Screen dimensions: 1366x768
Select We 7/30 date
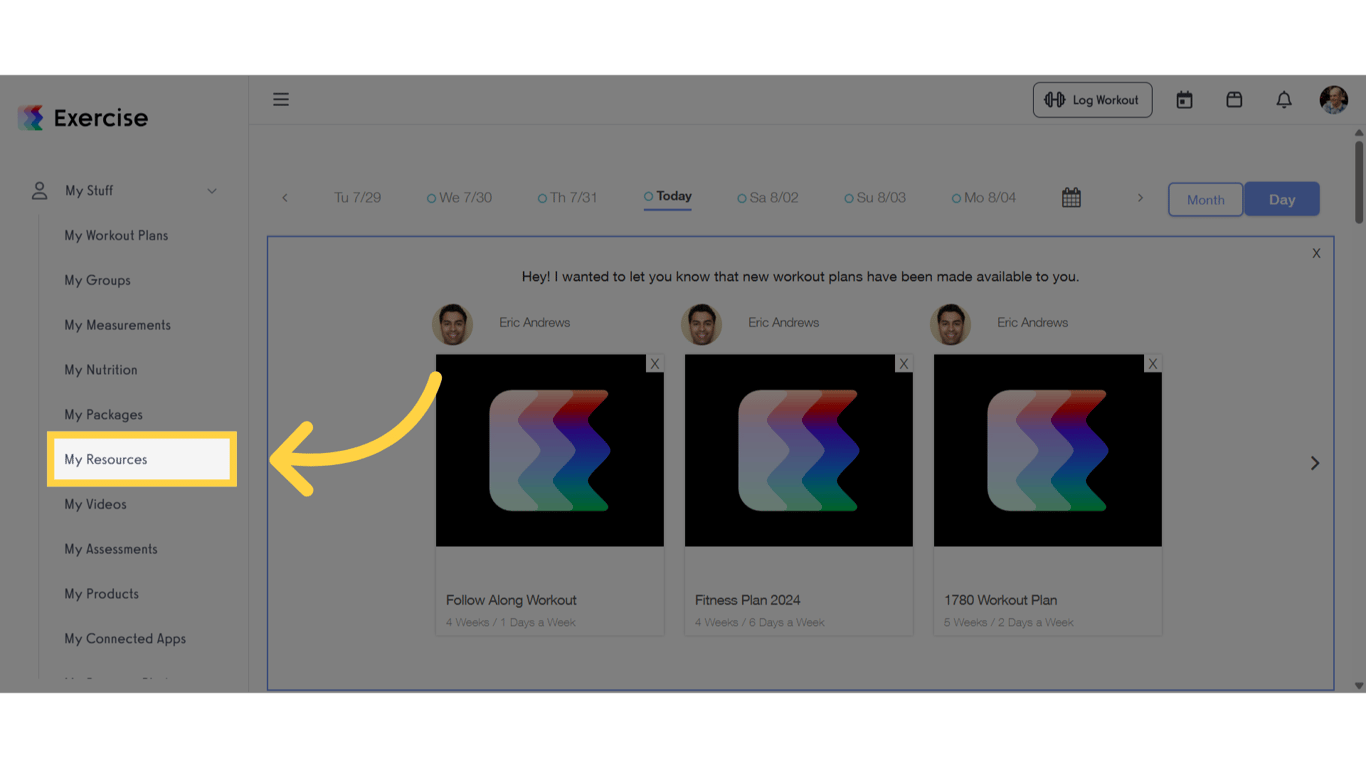click(x=459, y=198)
